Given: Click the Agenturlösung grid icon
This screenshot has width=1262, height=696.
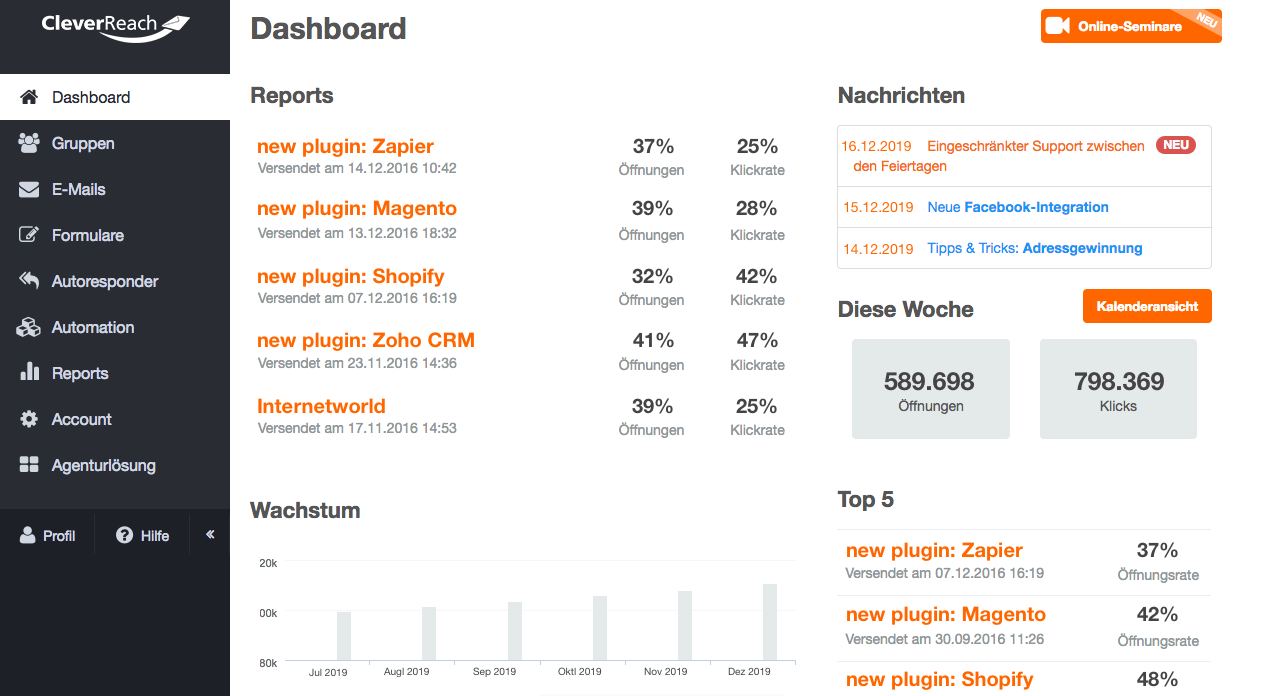Looking at the screenshot, I should pyautogui.click(x=29, y=465).
